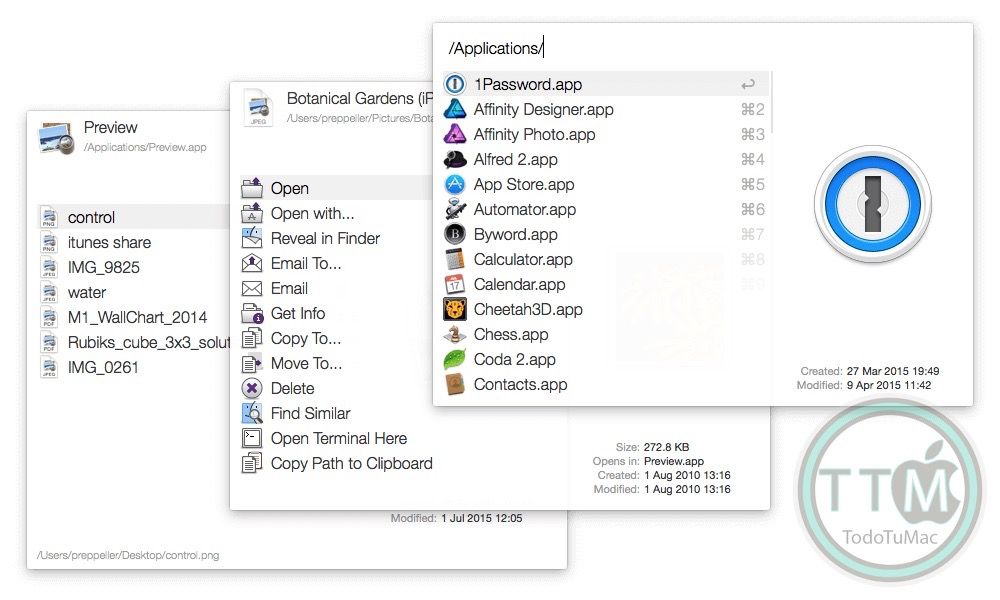This screenshot has width=1000, height=600.
Task: Select "Coda 2.app" result name
Action: coord(515,360)
